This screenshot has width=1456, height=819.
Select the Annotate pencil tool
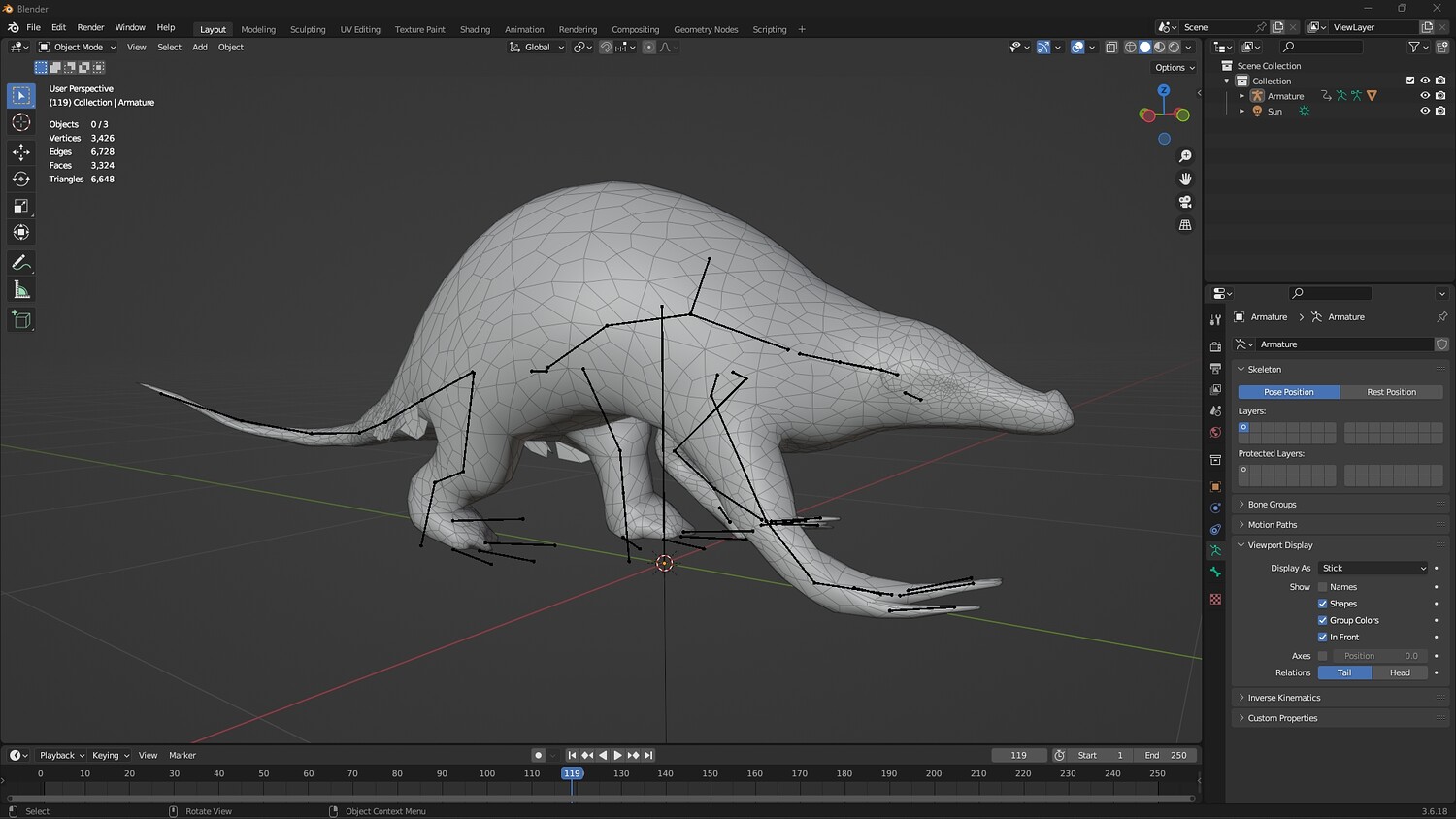click(x=20, y=263)
